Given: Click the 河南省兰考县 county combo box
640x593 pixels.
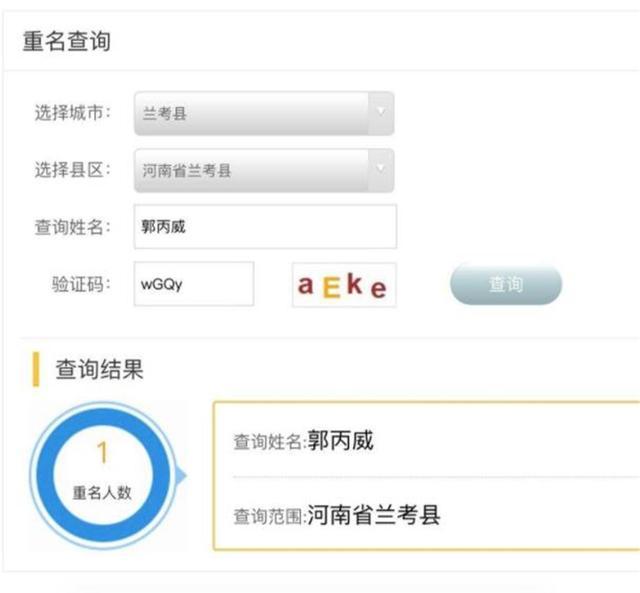Looking at the screenshot, I should [x=264, y=170].
